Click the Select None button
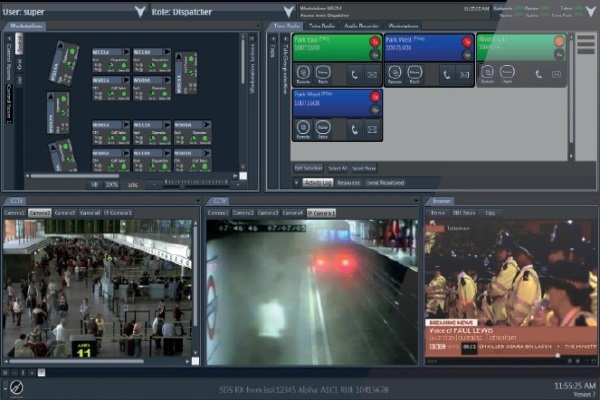Viewport: 600px width, 400px height. 364,168
